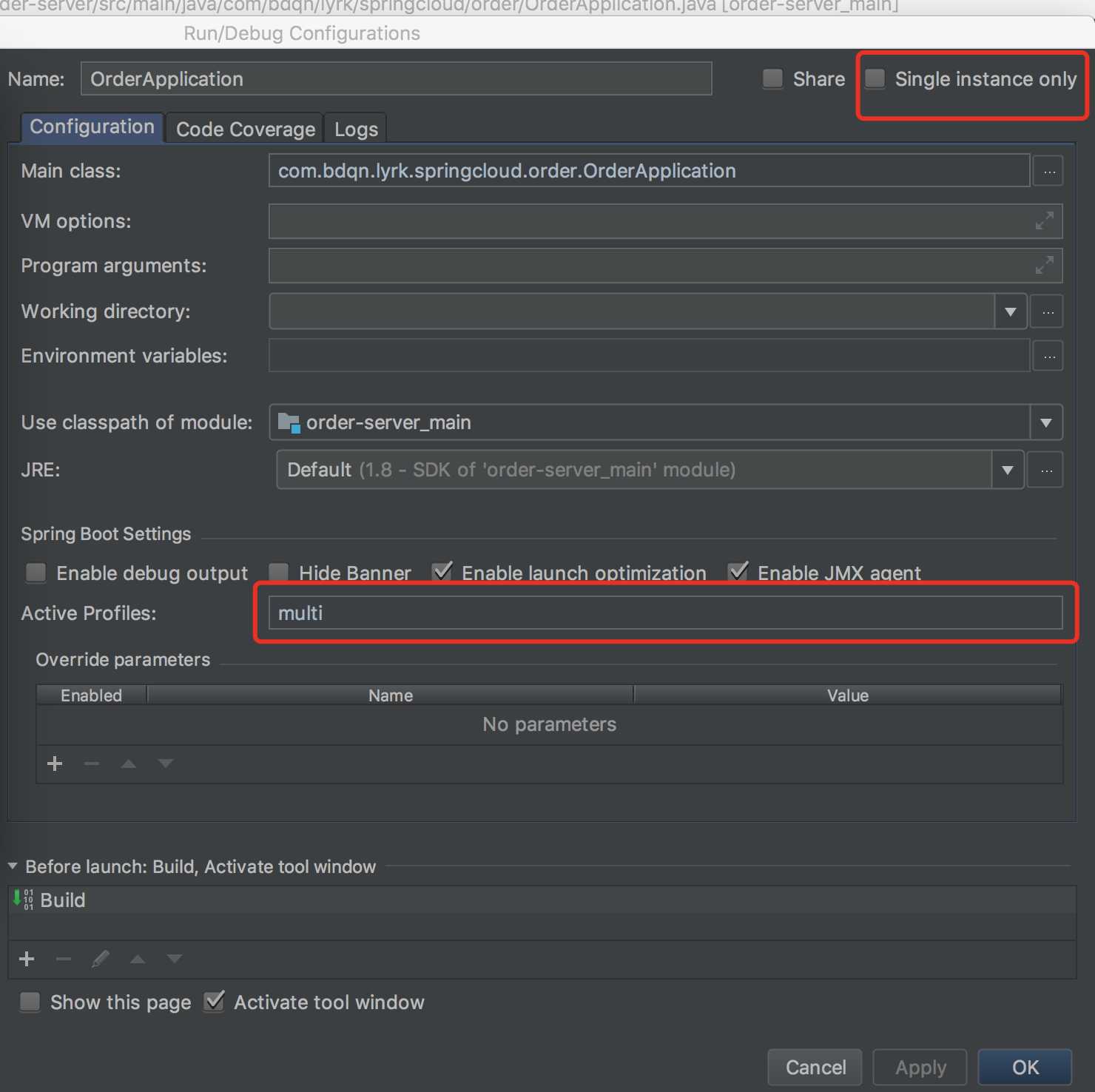Open the JRE selection dropdown
The image size is (1095, 1092).
pyautogui.click(x=1007, y=471)
